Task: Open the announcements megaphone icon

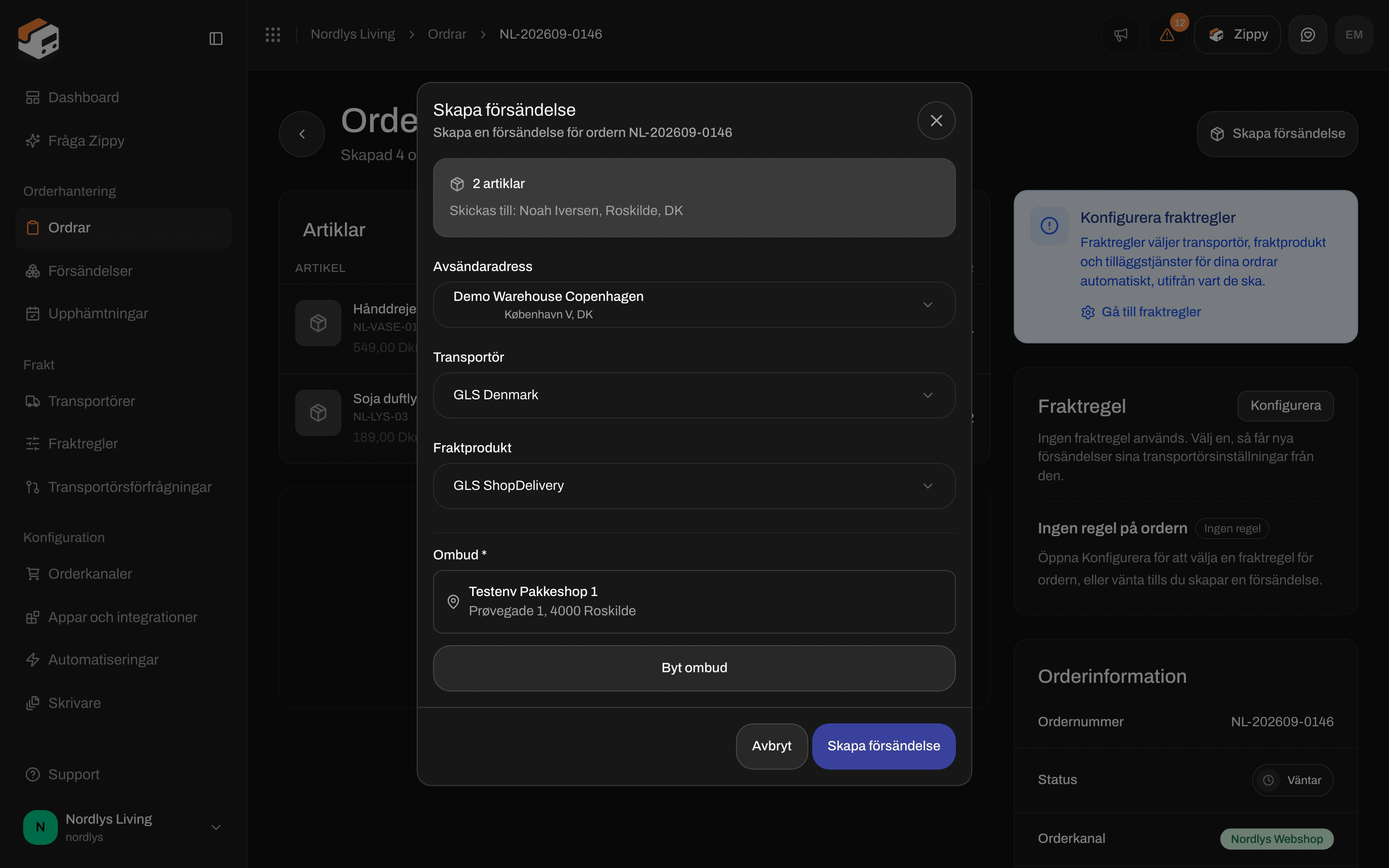Action: [x=1120, y=34]
